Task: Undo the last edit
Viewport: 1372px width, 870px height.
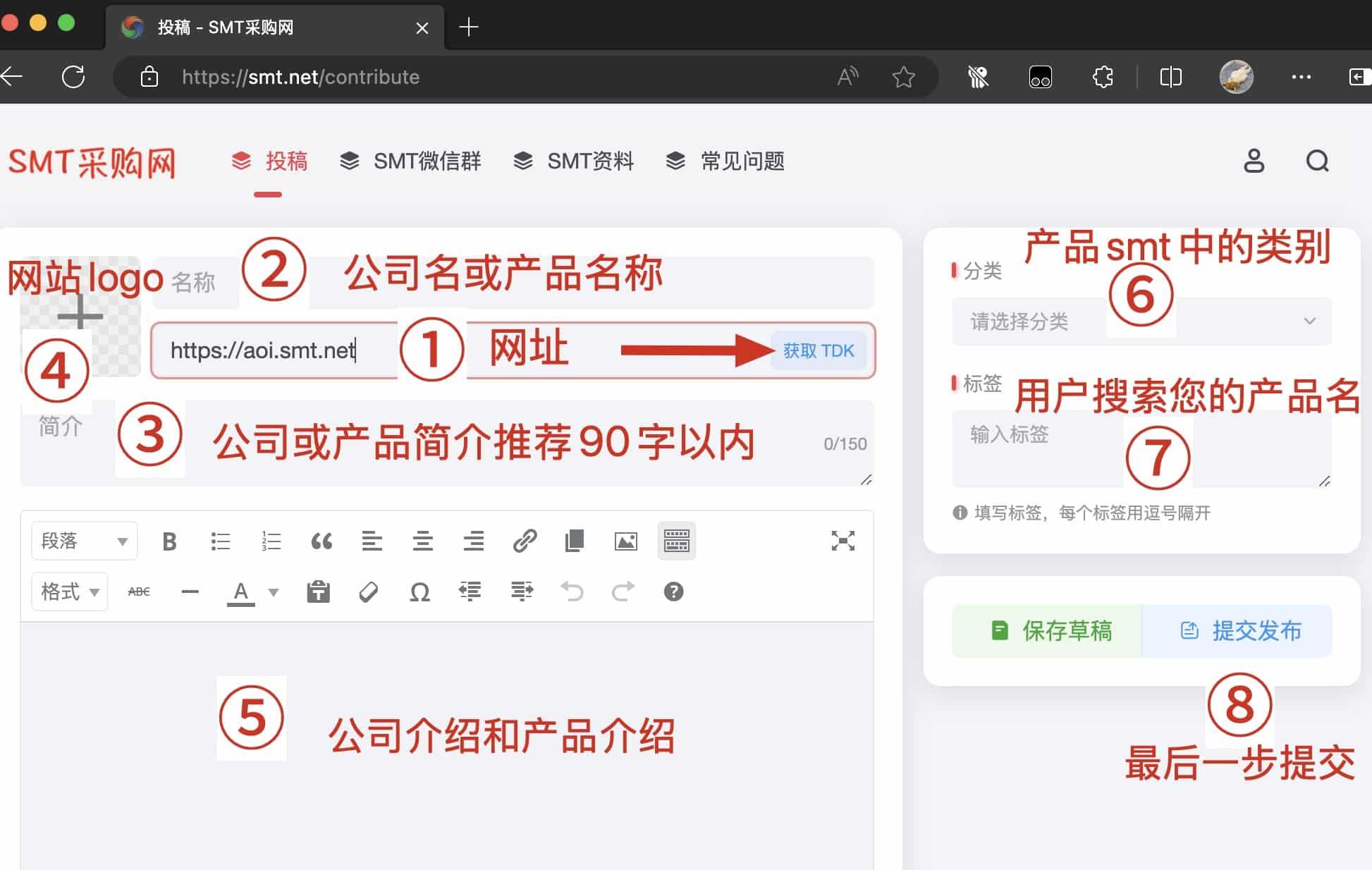Action: (572, 592)
